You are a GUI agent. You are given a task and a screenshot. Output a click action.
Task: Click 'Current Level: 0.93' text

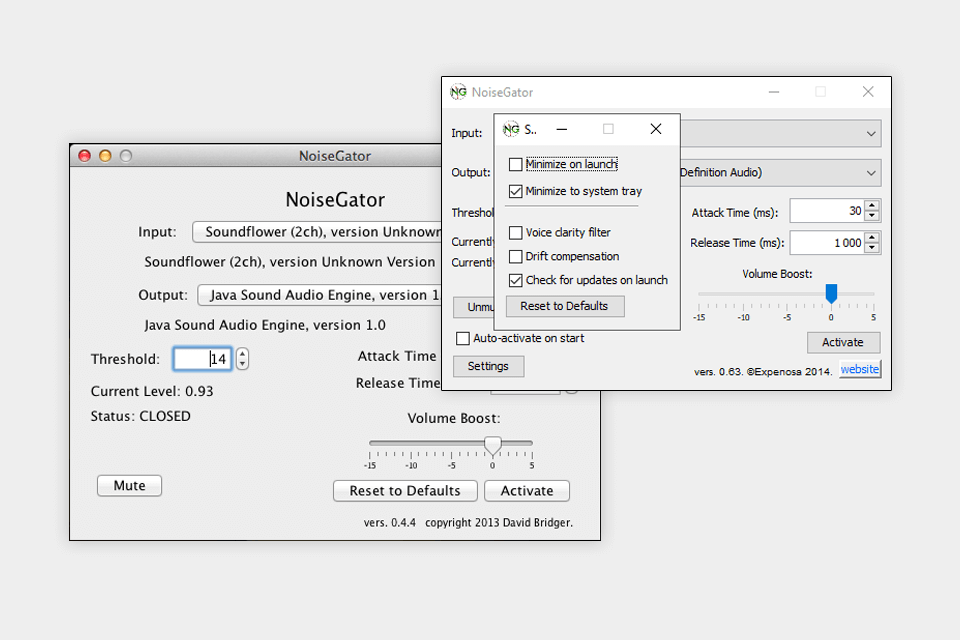coord(152,391)
